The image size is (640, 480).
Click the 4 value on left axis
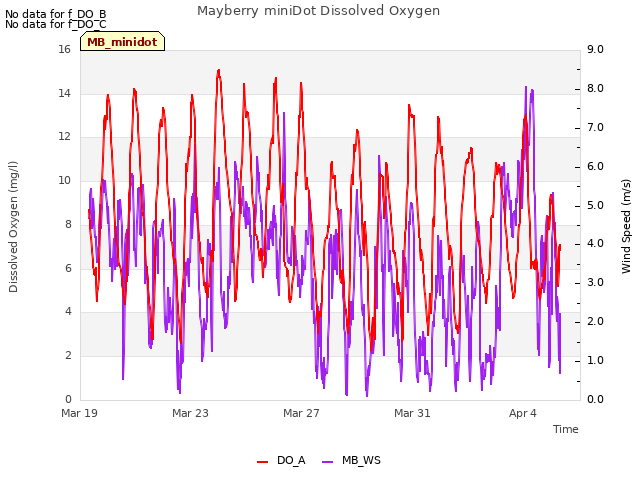68,311
